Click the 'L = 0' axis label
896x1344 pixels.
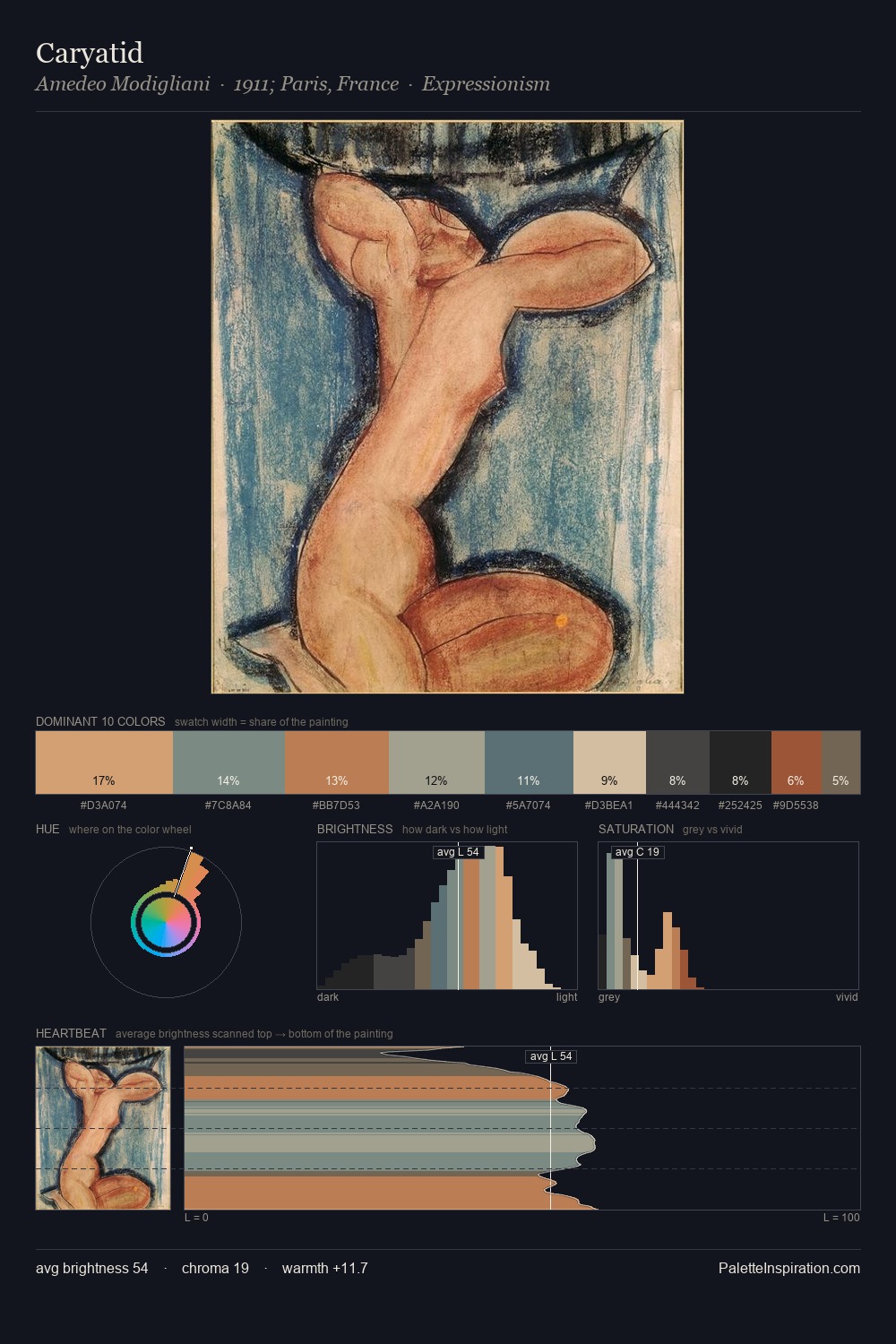196,1218
